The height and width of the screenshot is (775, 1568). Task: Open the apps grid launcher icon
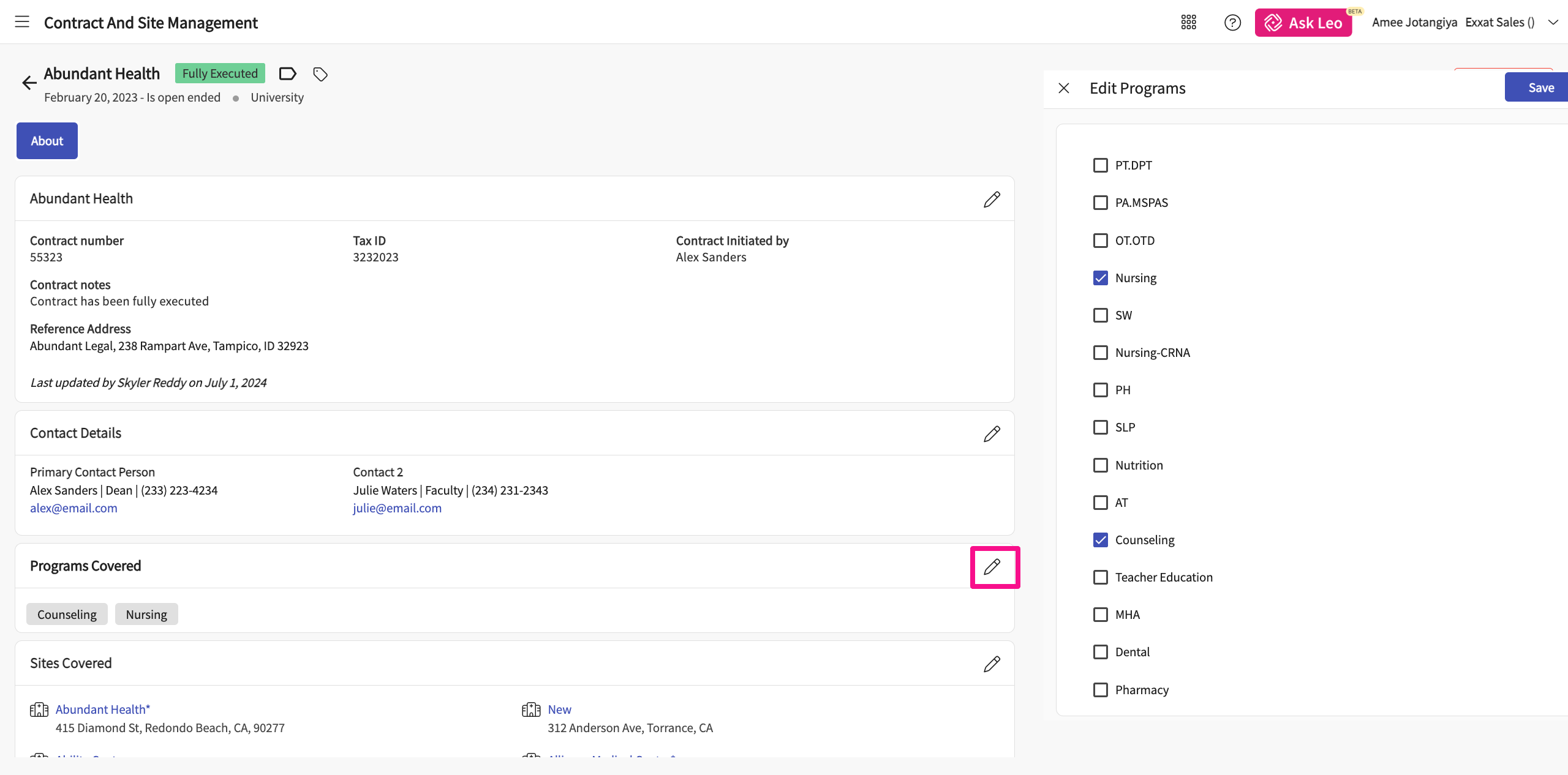pos(1188,23)
